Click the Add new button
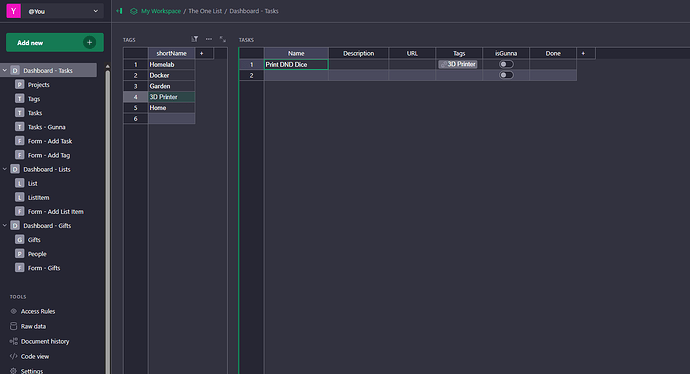This screenshot has height=374, width=690. pos(55,43)
